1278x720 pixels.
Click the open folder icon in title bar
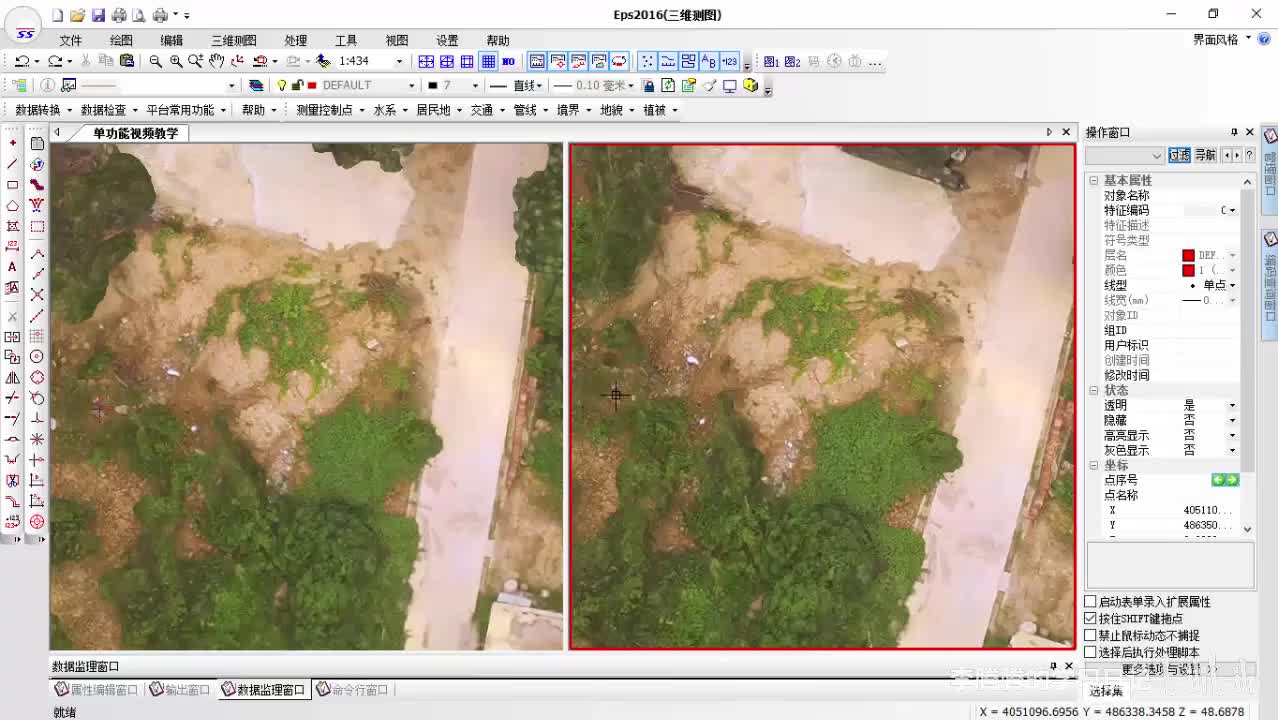[x=77, y=15]
